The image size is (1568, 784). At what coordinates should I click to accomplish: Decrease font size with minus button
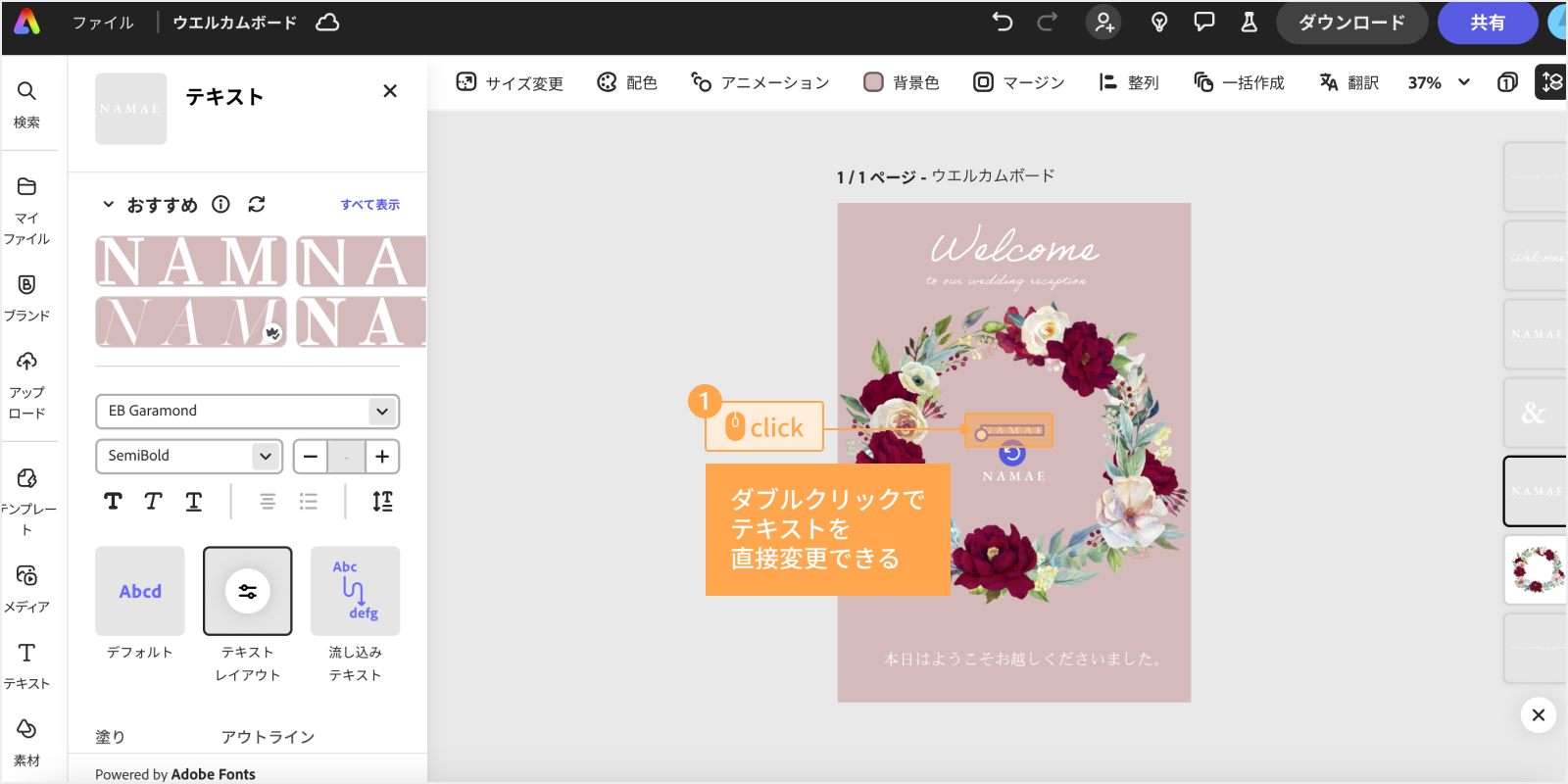311,457
